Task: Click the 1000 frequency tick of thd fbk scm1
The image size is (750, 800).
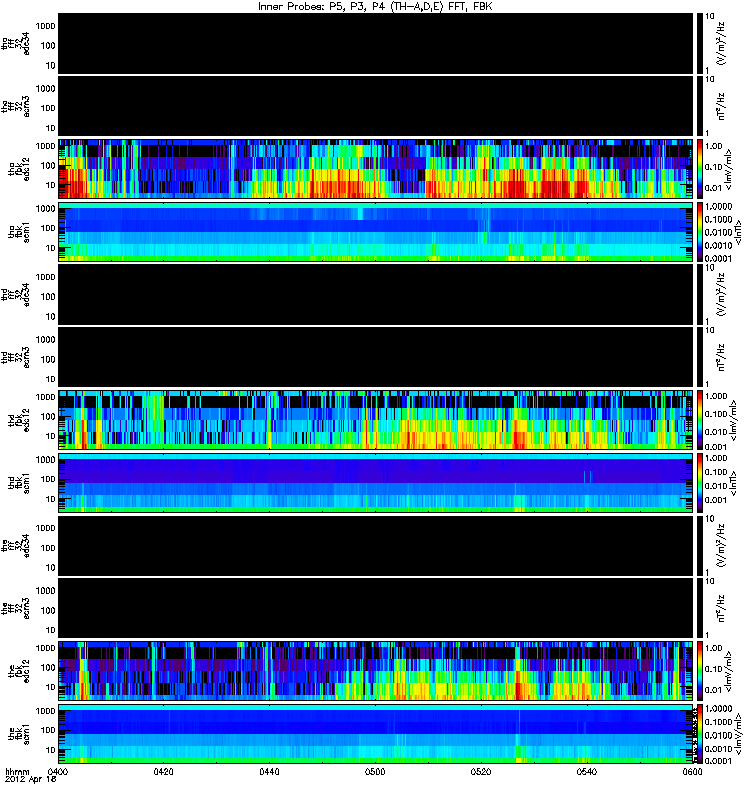Action: (45, 460)
